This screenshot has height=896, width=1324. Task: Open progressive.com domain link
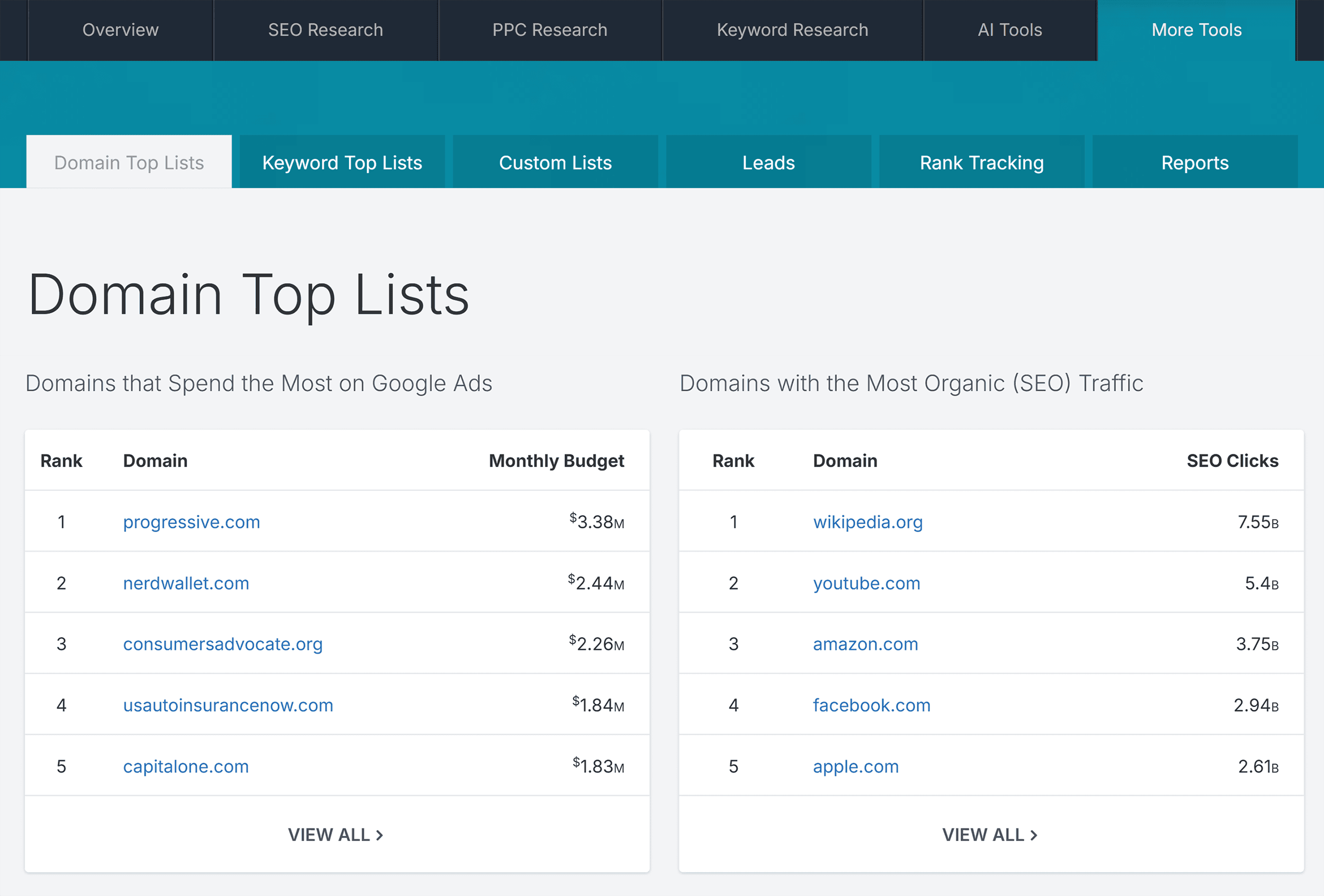(x=191, y=522)
